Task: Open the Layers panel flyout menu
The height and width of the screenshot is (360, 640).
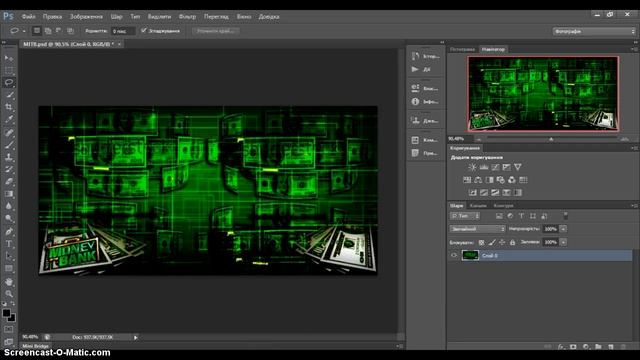Action: tap(634, 206)
